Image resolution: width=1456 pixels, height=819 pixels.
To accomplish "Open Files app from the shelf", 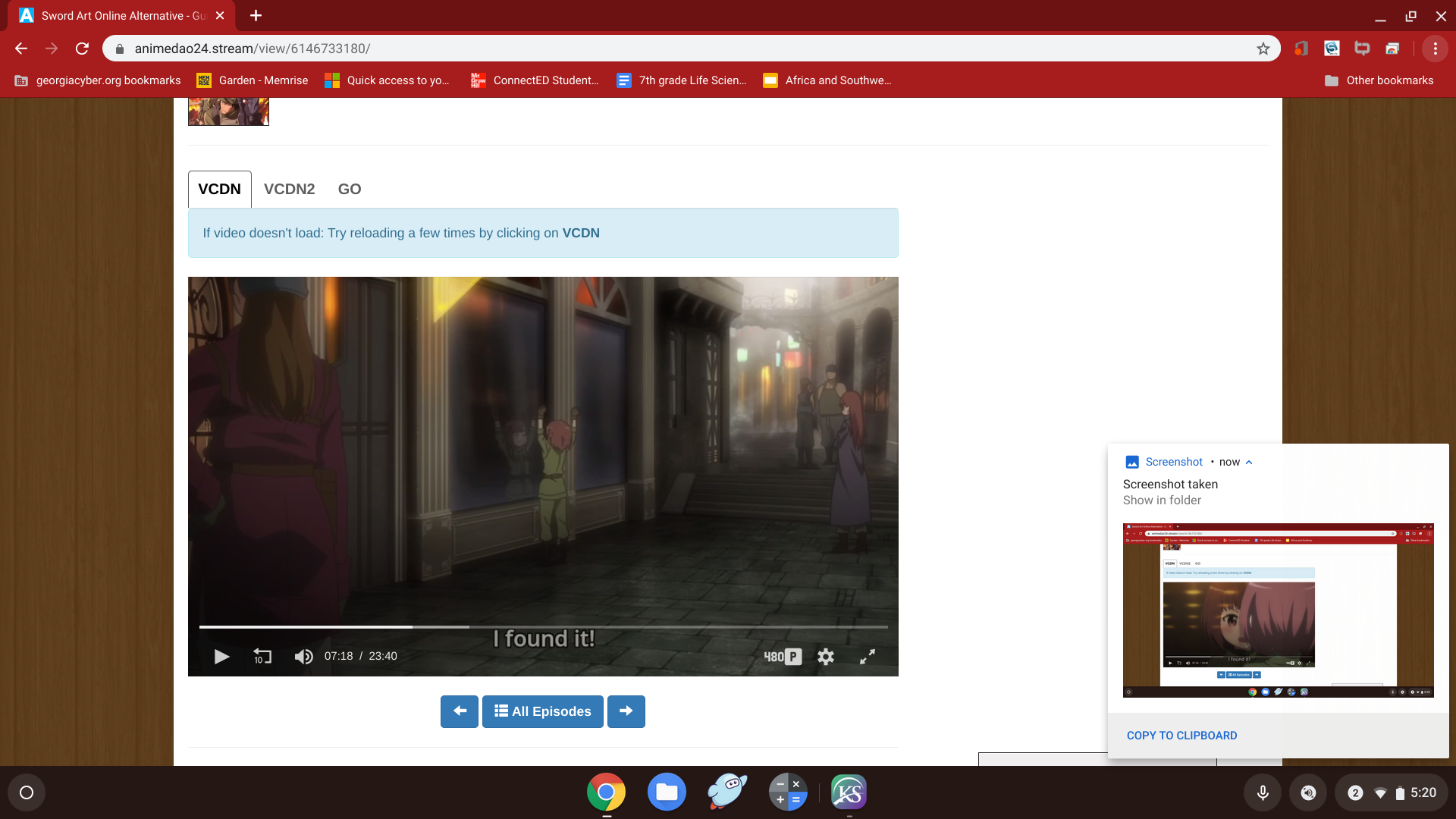I will [x=667, y=792].
